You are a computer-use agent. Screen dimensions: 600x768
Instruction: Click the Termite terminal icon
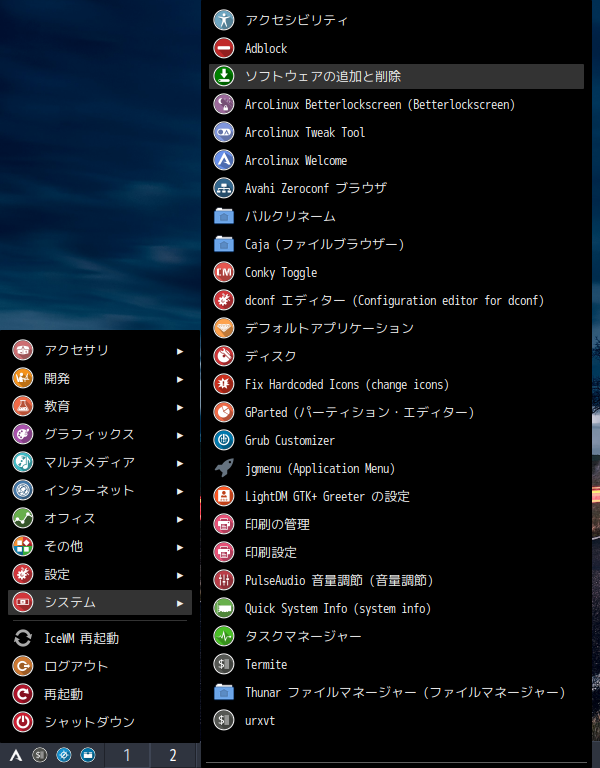pyautogui.click(x=224, y=664)
